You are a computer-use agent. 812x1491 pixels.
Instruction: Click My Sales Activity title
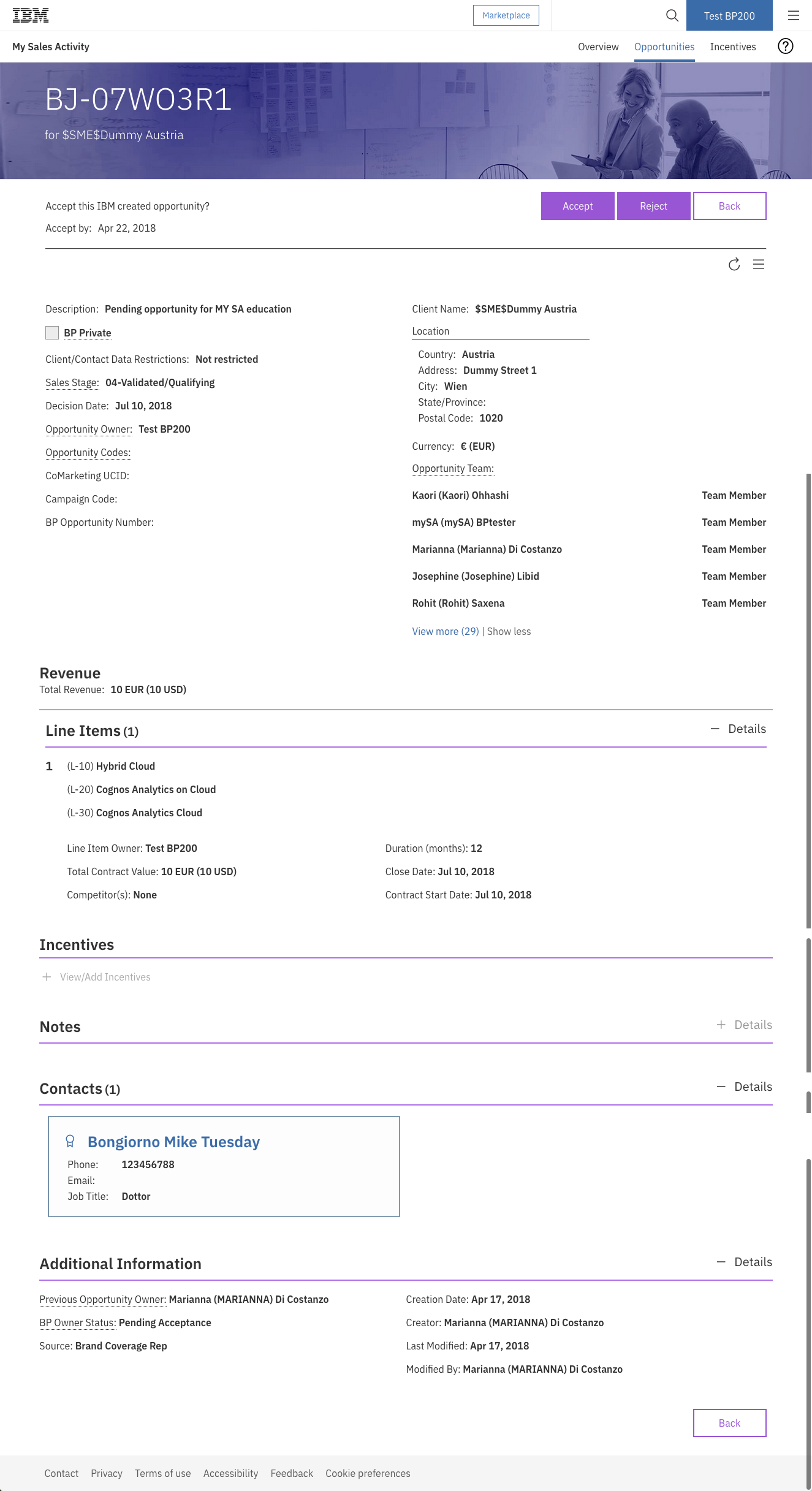pos(51,47)
